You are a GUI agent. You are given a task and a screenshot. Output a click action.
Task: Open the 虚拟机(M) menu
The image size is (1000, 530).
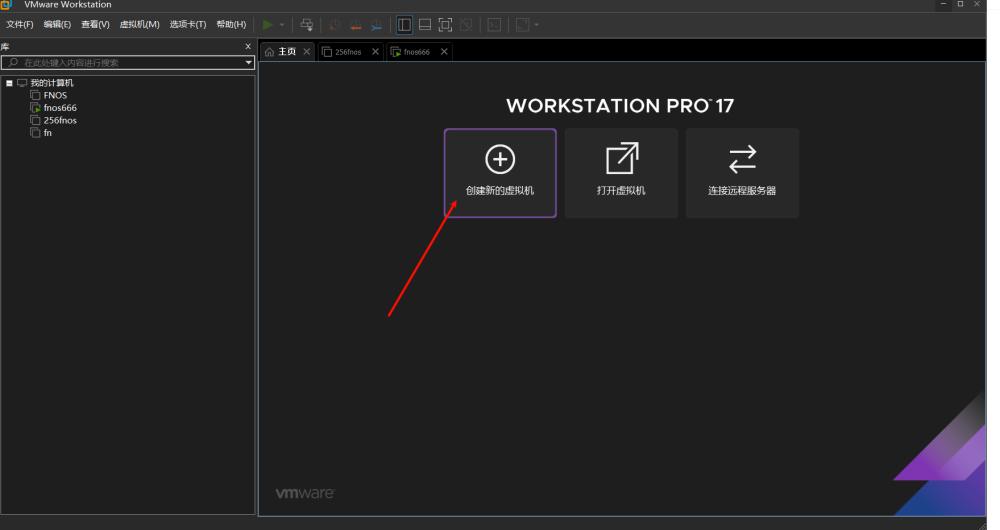(140, 24)
